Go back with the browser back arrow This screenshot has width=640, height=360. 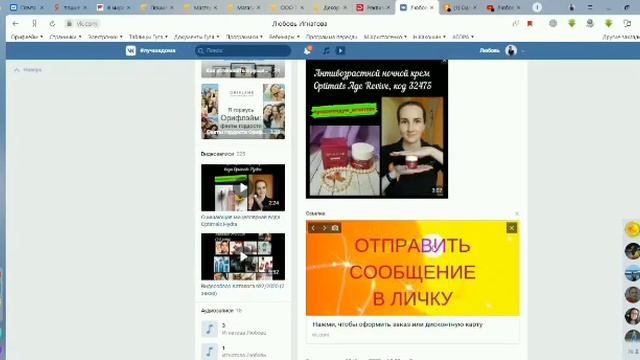pos(16,24)
